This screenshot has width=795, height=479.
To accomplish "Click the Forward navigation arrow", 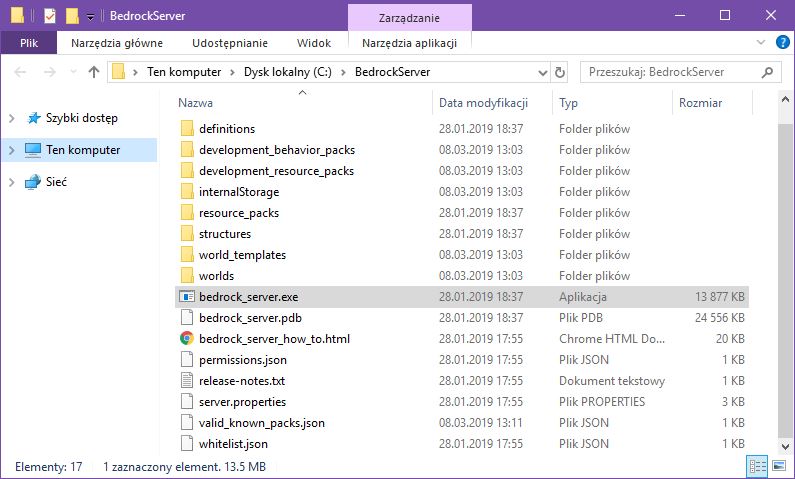I will coord(50,72).
